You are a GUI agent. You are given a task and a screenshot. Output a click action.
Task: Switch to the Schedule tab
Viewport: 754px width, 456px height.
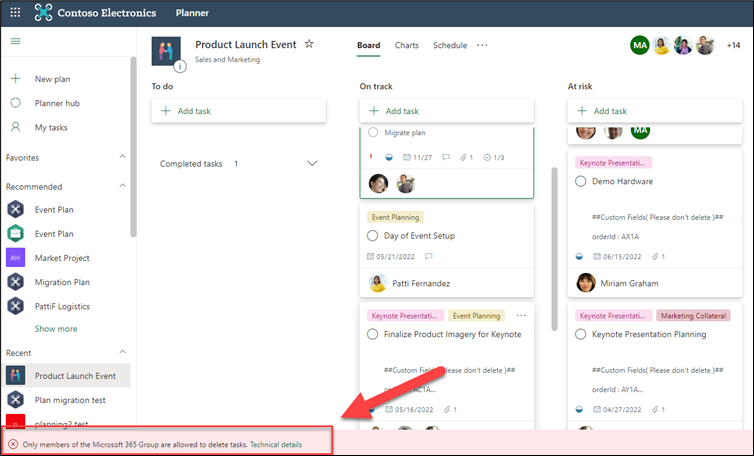click(449, 45)
